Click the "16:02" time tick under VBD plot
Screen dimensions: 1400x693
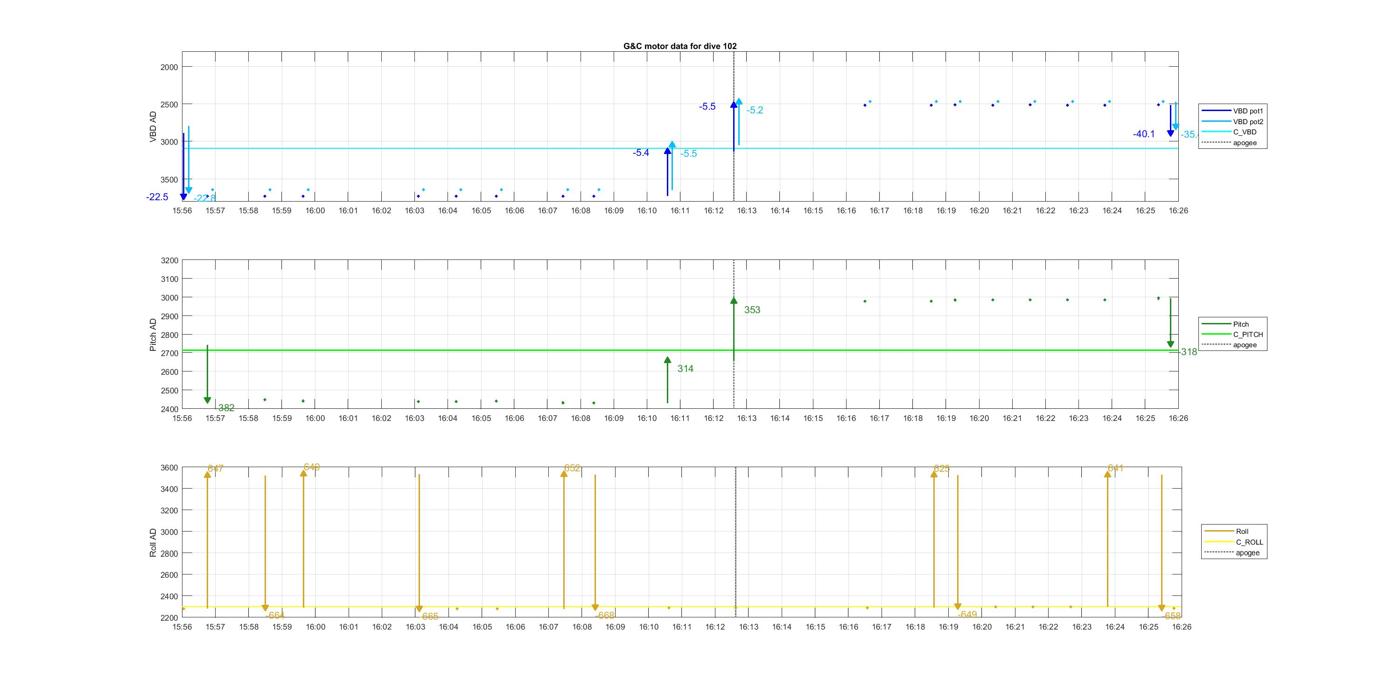[x=381, y=211]
